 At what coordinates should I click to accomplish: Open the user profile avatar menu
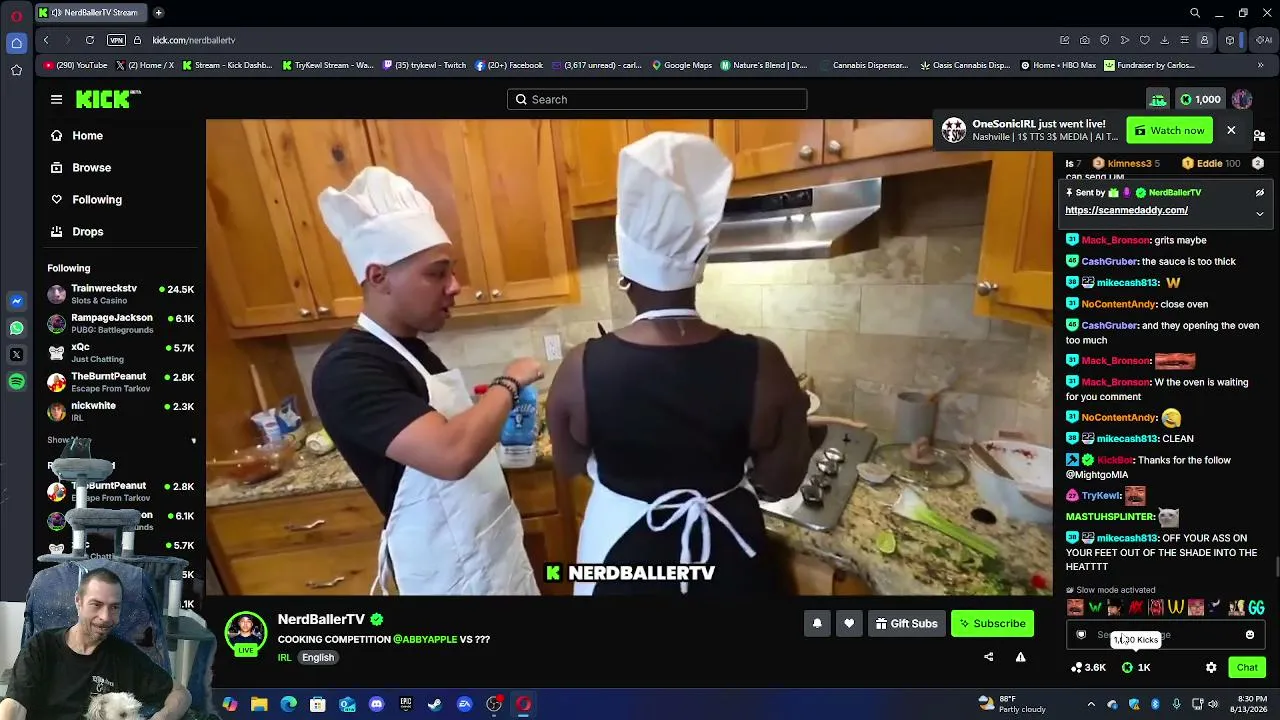coord(1242,99)
